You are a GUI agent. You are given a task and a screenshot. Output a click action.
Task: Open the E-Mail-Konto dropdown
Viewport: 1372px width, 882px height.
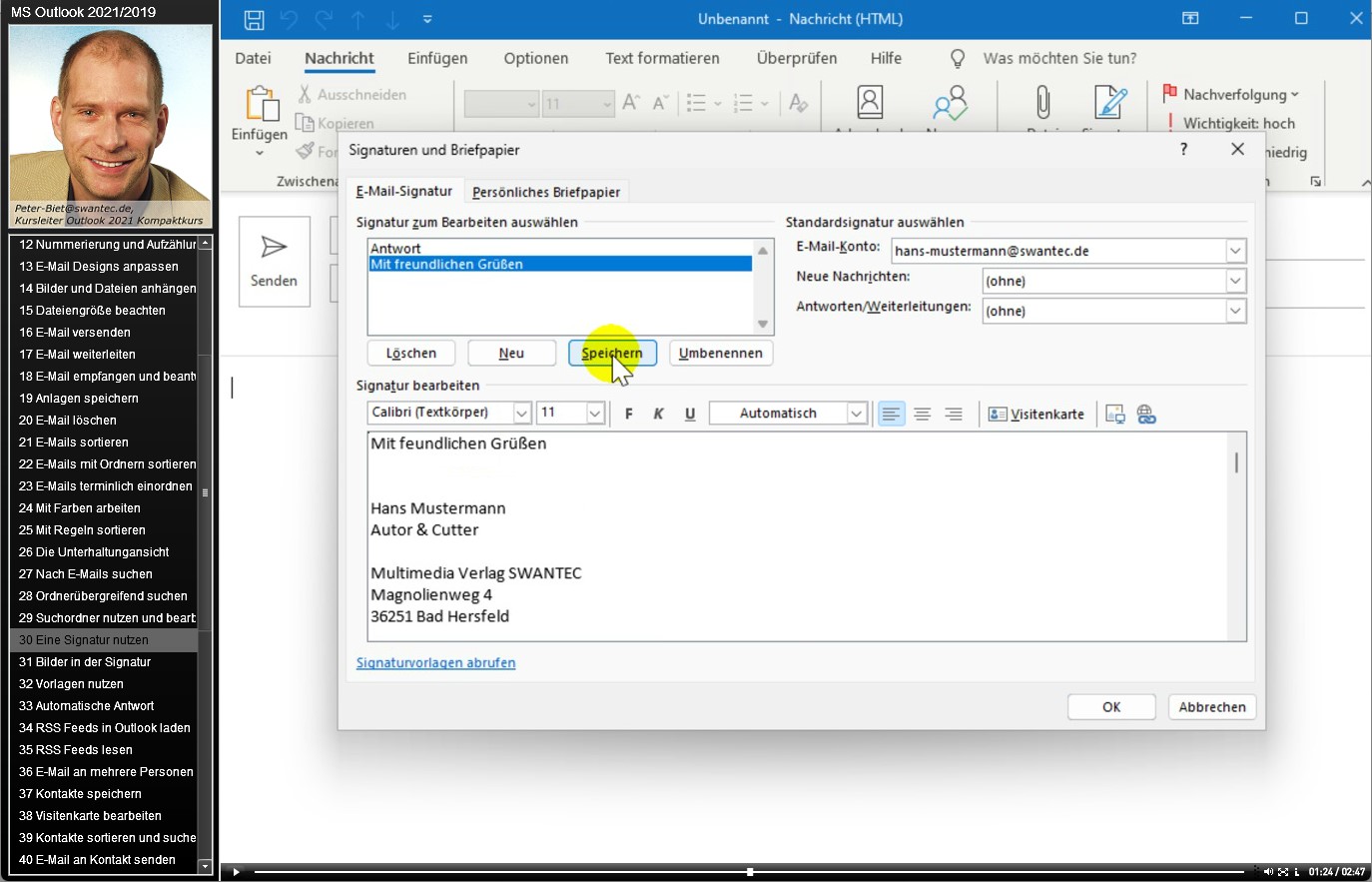pos(1235,251)
